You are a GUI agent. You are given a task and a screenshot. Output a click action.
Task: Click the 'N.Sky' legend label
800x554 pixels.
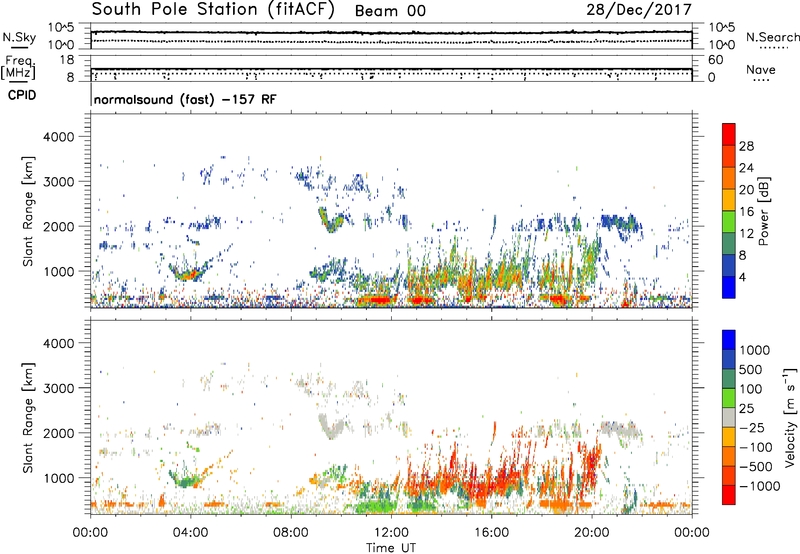point(19,37)
